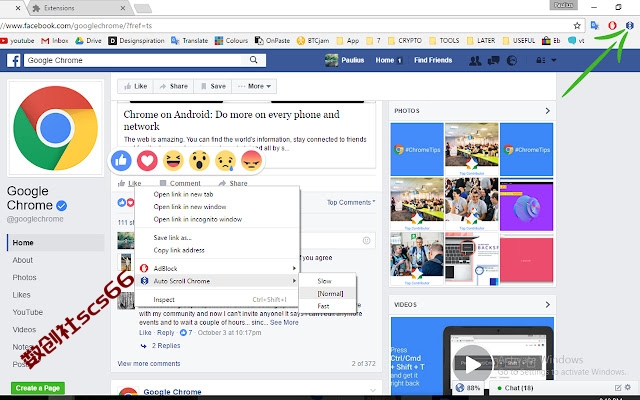Open the OnPaste bookmark

(x=272, y=41)
